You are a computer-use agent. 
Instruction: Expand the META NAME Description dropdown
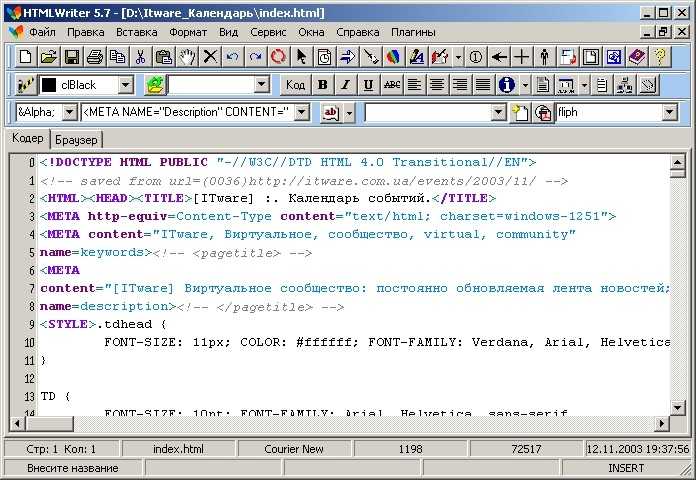click(x=302, y=112)
